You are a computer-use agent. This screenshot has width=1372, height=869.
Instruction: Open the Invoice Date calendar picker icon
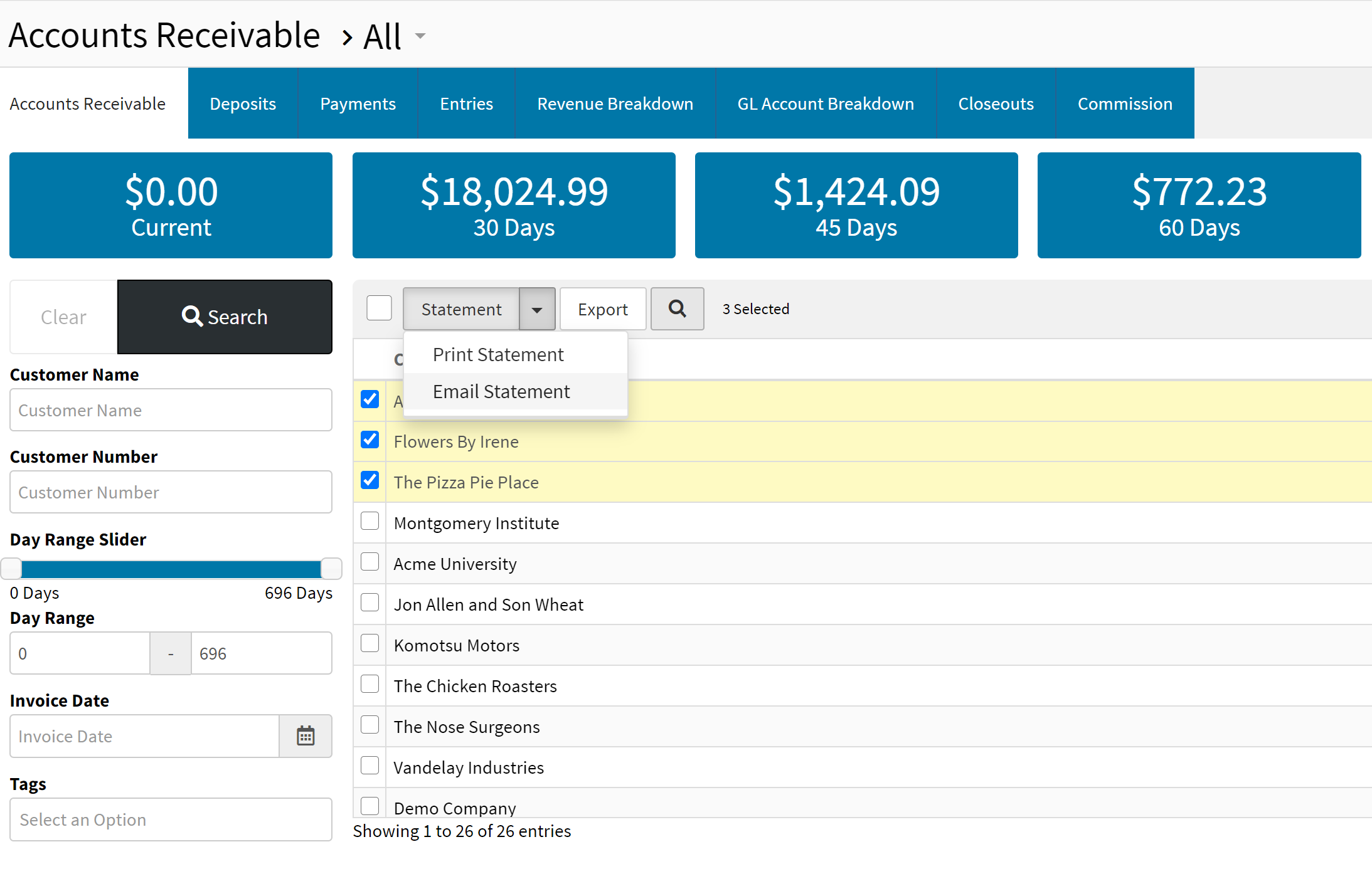coord(306,735)
